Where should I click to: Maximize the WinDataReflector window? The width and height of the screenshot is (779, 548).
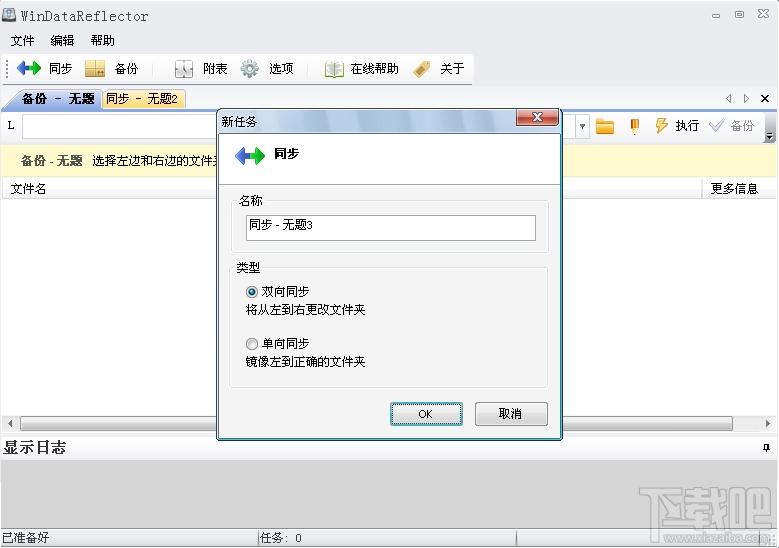click(x=739, y=14)
